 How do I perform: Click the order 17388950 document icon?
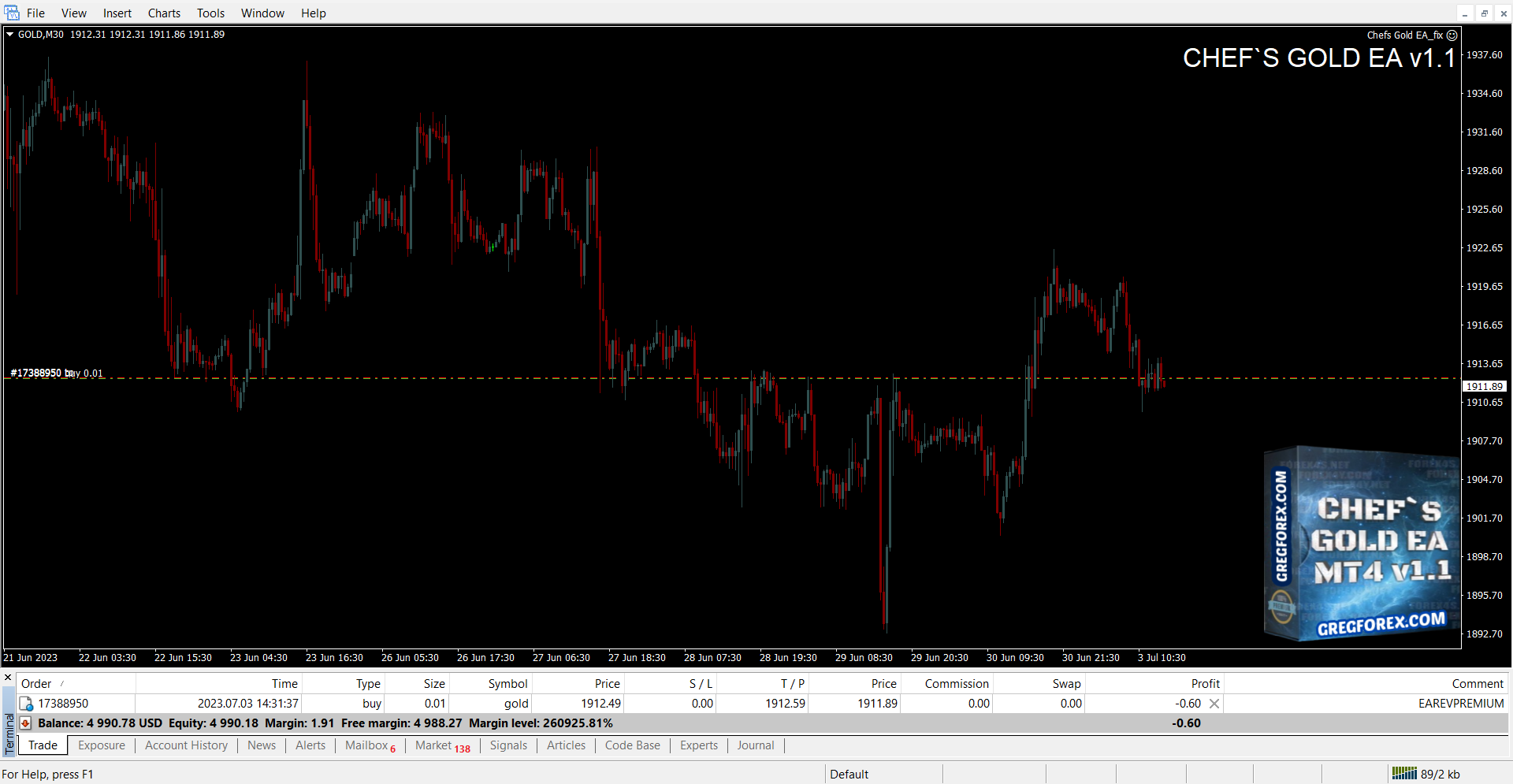26,704
